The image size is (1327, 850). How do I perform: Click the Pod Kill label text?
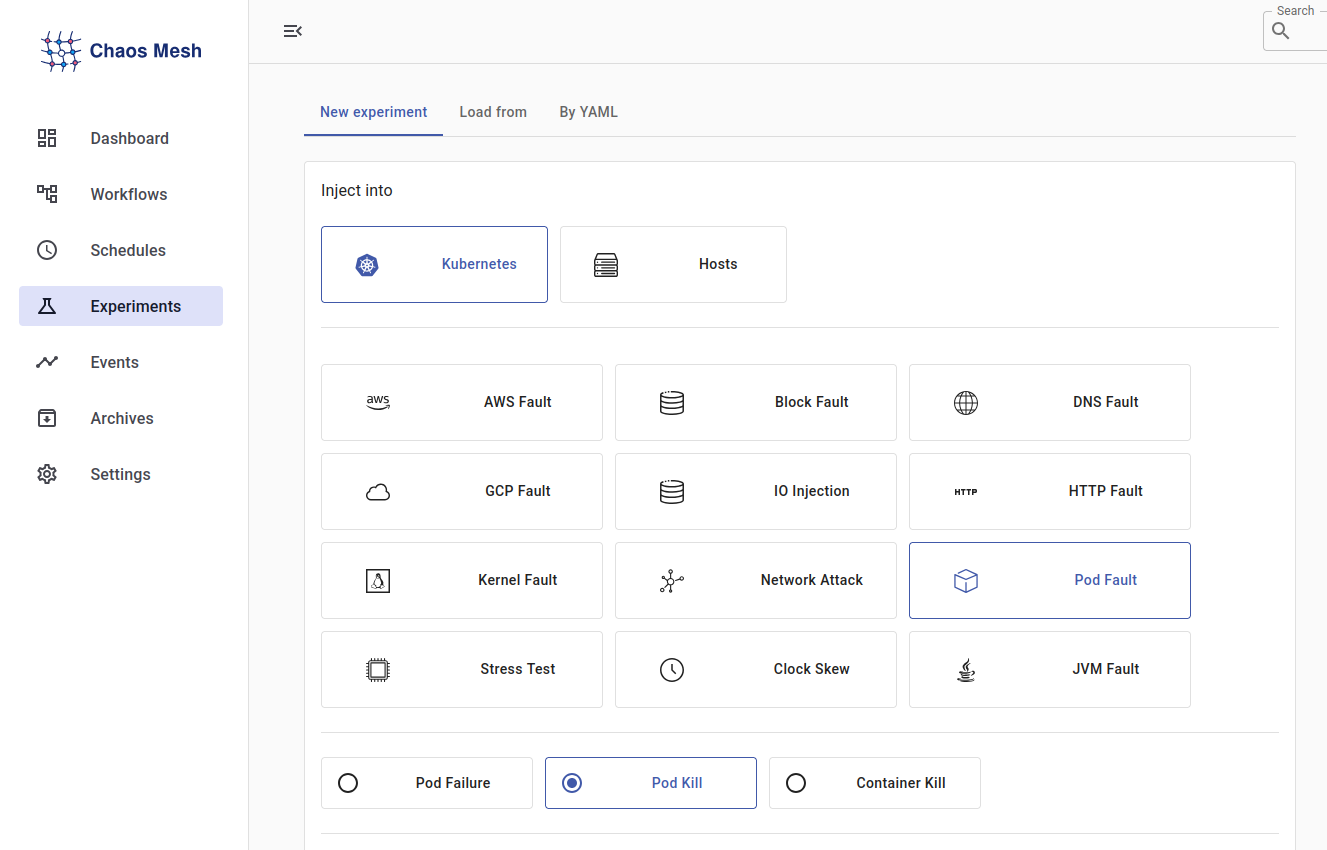677,783
